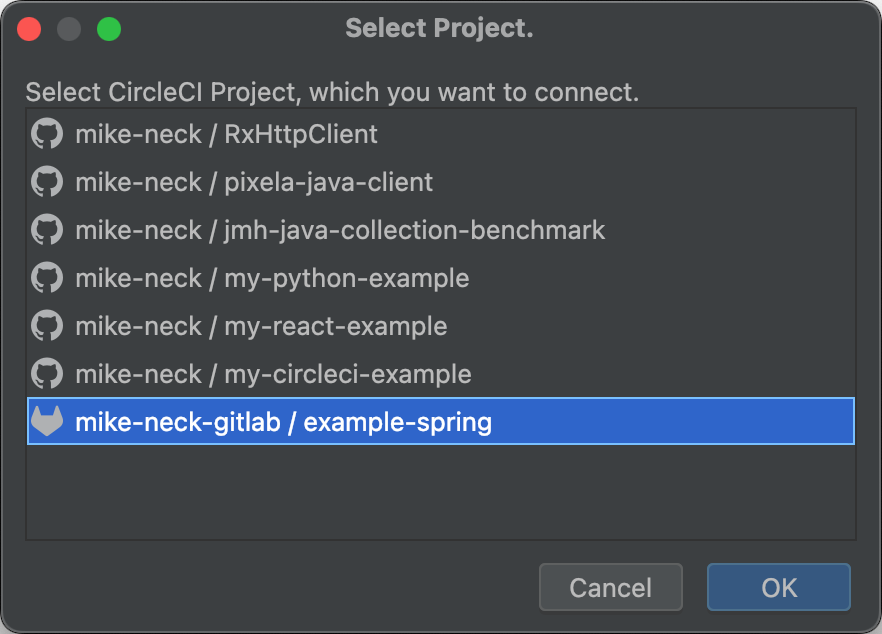Click the Select Project title bar
The image size is (882, 634).
pos(439,28)
